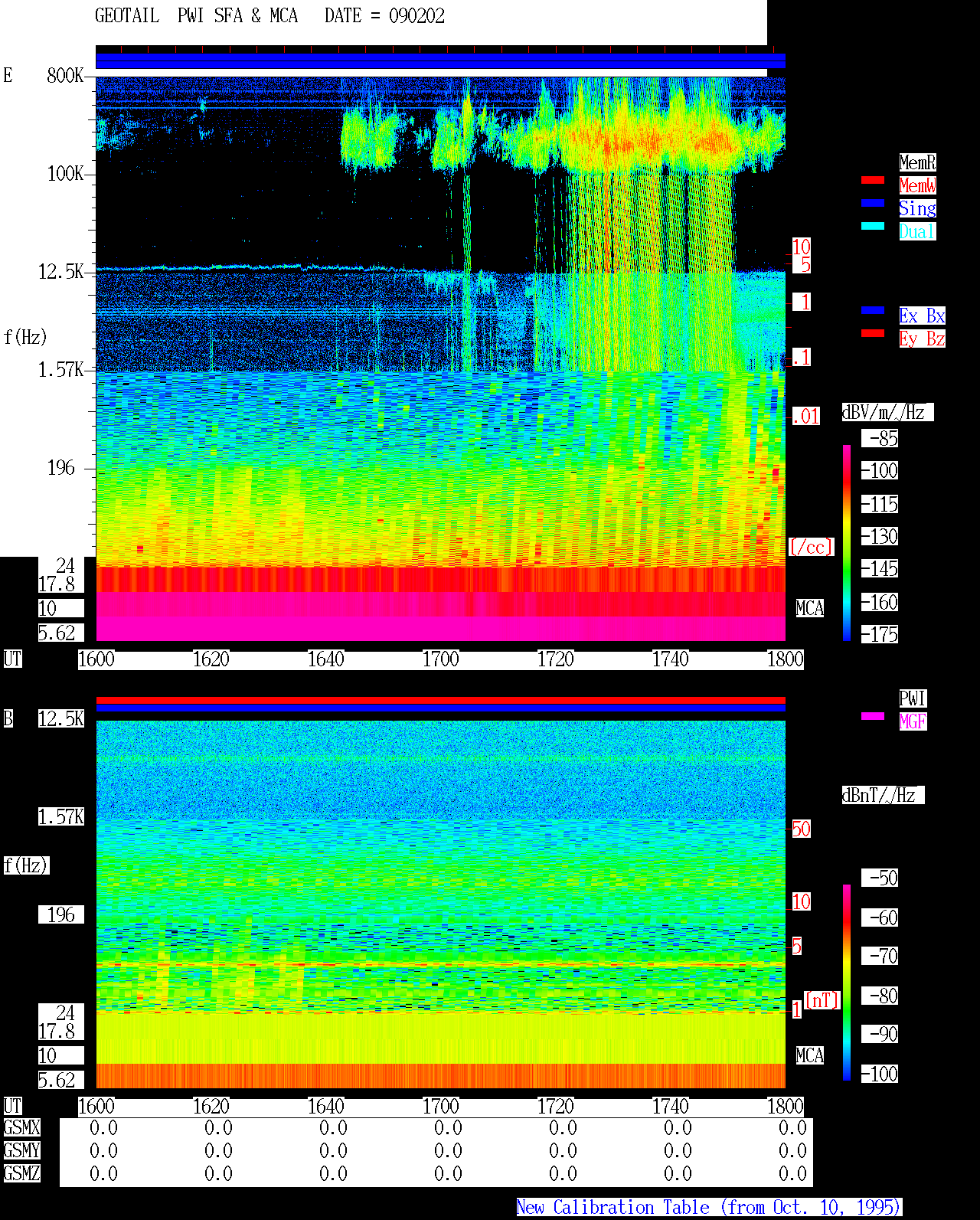Click the magenta MGF legend swatch
The image size is (980, 1220).
pyautogui.click(x=873, y=716)
